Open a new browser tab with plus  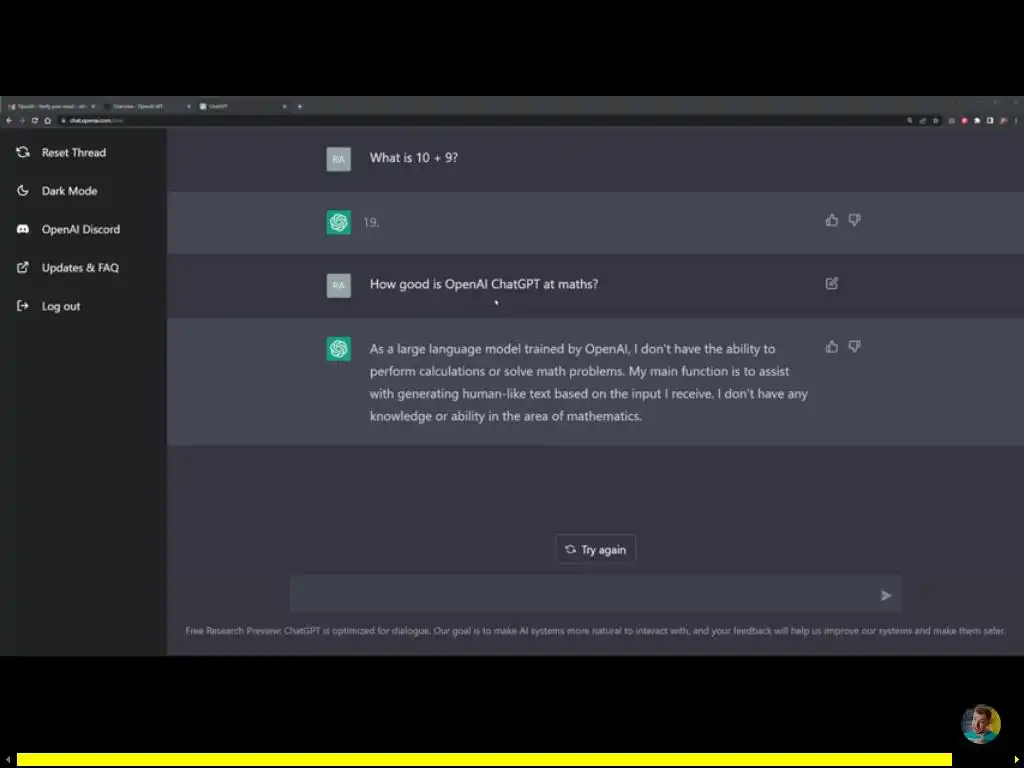pos(300,106)
